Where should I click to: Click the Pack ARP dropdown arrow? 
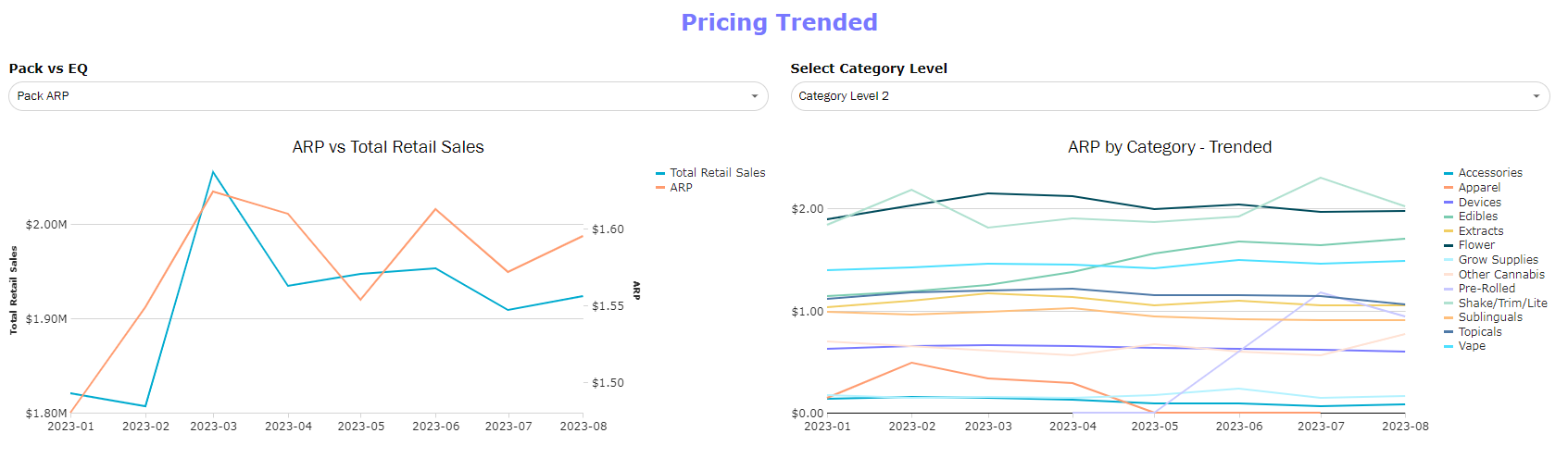[x=754, y=96]
